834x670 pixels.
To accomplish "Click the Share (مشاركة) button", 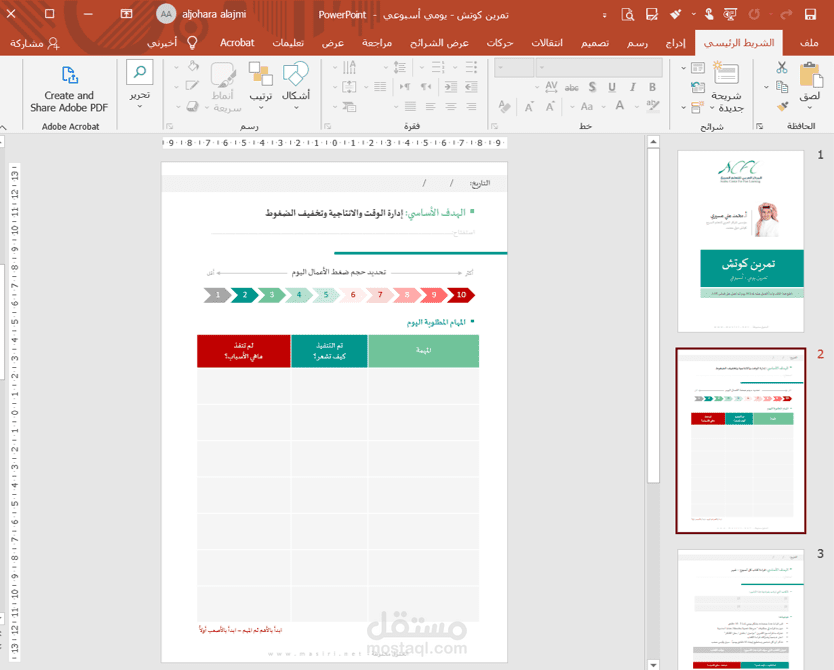I will tap(35, 43).
